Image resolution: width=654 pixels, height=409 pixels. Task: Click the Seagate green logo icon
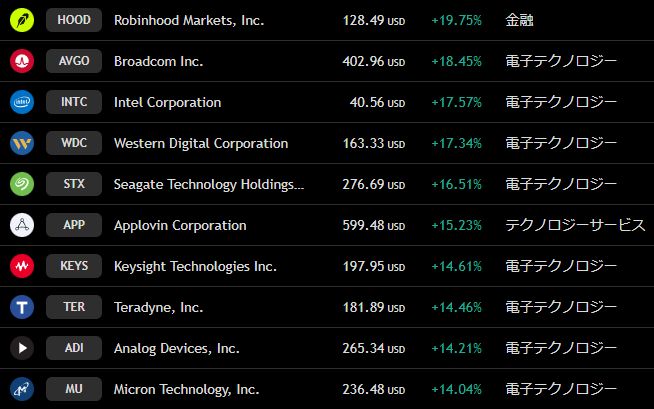pos(22,184)
